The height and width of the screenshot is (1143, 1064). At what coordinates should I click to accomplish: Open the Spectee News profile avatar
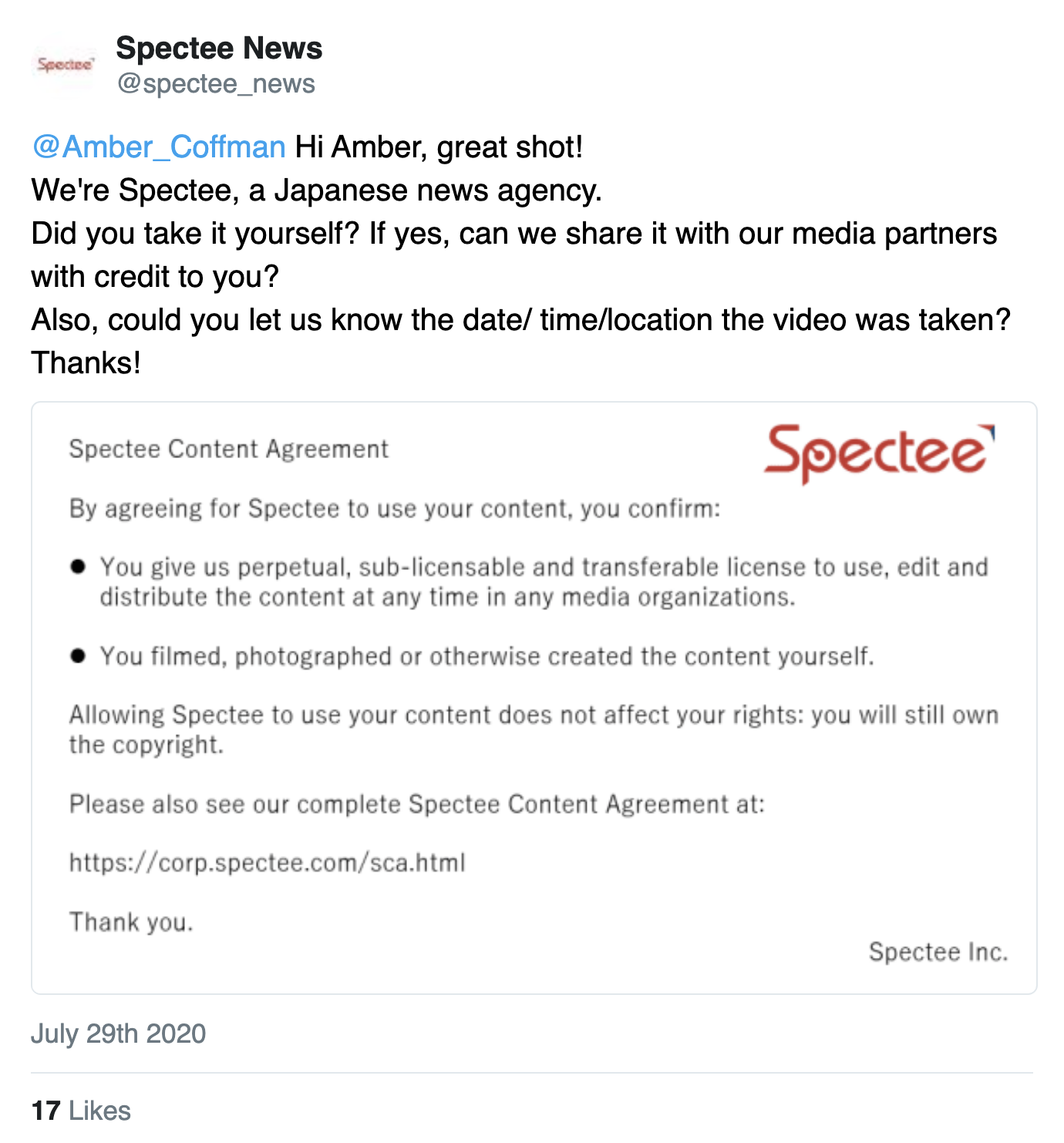(x=65, y=64)
